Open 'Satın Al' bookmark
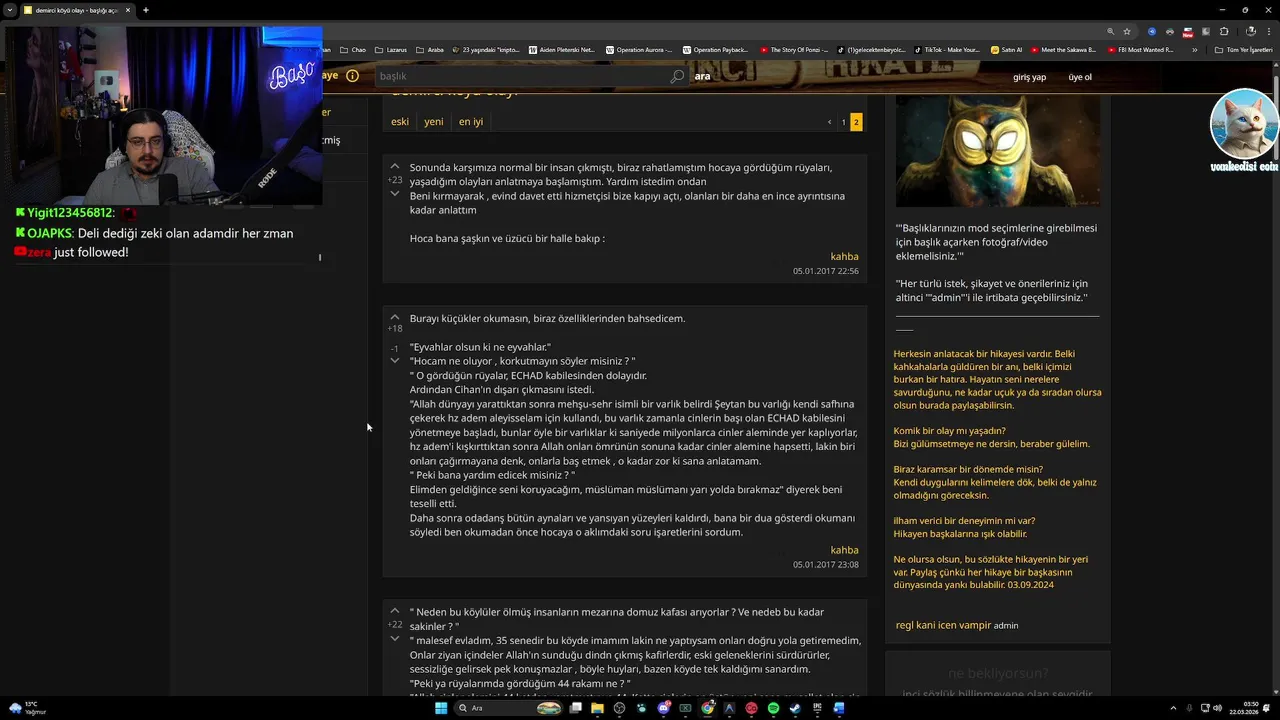This screenshot has height=720, width=1280. pyautogui.click(x=1006, y=49)
